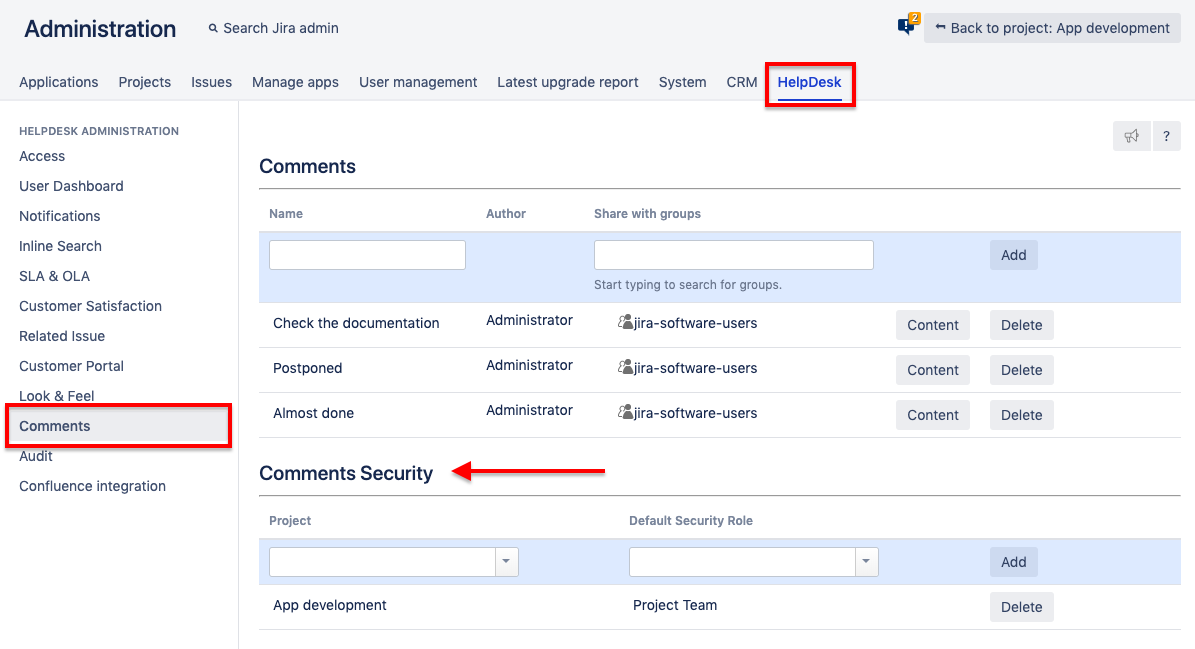Viewport: 1195px width, 649px height.
Task: Delete the App development security entry
Action: 1021,607
